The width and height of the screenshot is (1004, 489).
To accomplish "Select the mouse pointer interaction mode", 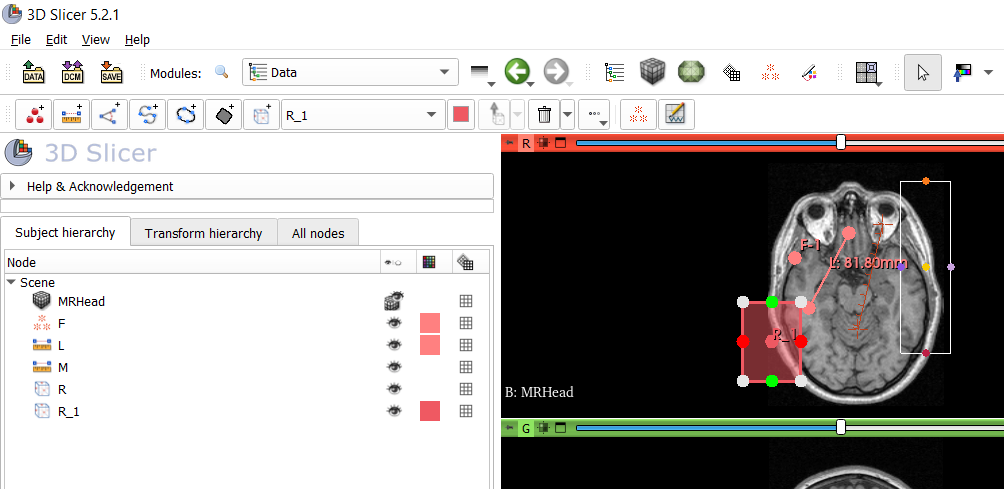I will [923, 72].
